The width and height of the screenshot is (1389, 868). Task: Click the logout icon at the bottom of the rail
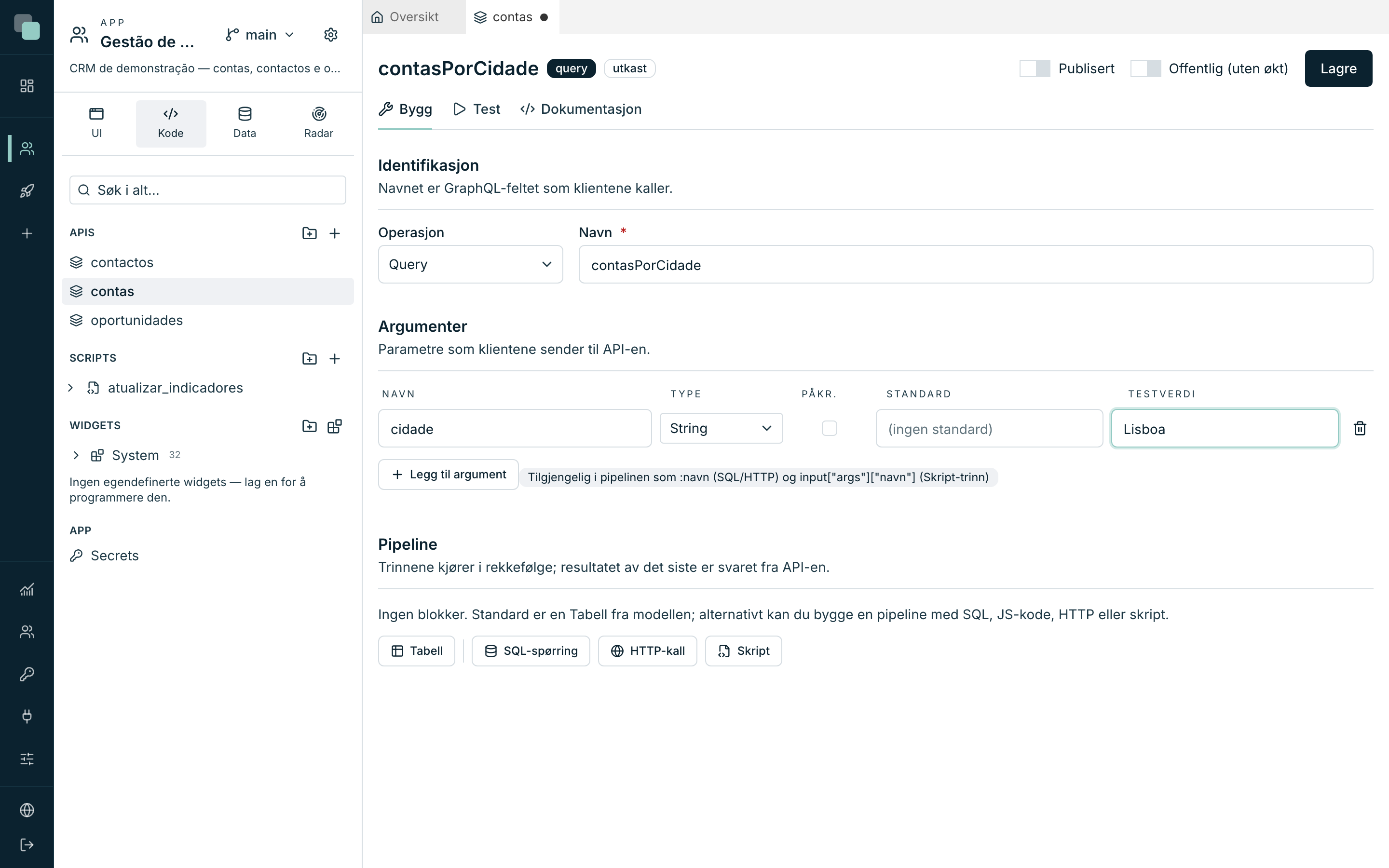tap(27, 844)
